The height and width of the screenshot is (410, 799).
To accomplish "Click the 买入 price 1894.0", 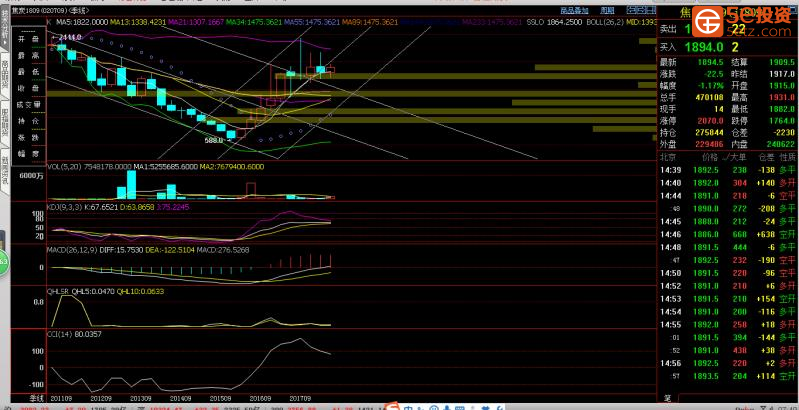I will tap(704, 47).
